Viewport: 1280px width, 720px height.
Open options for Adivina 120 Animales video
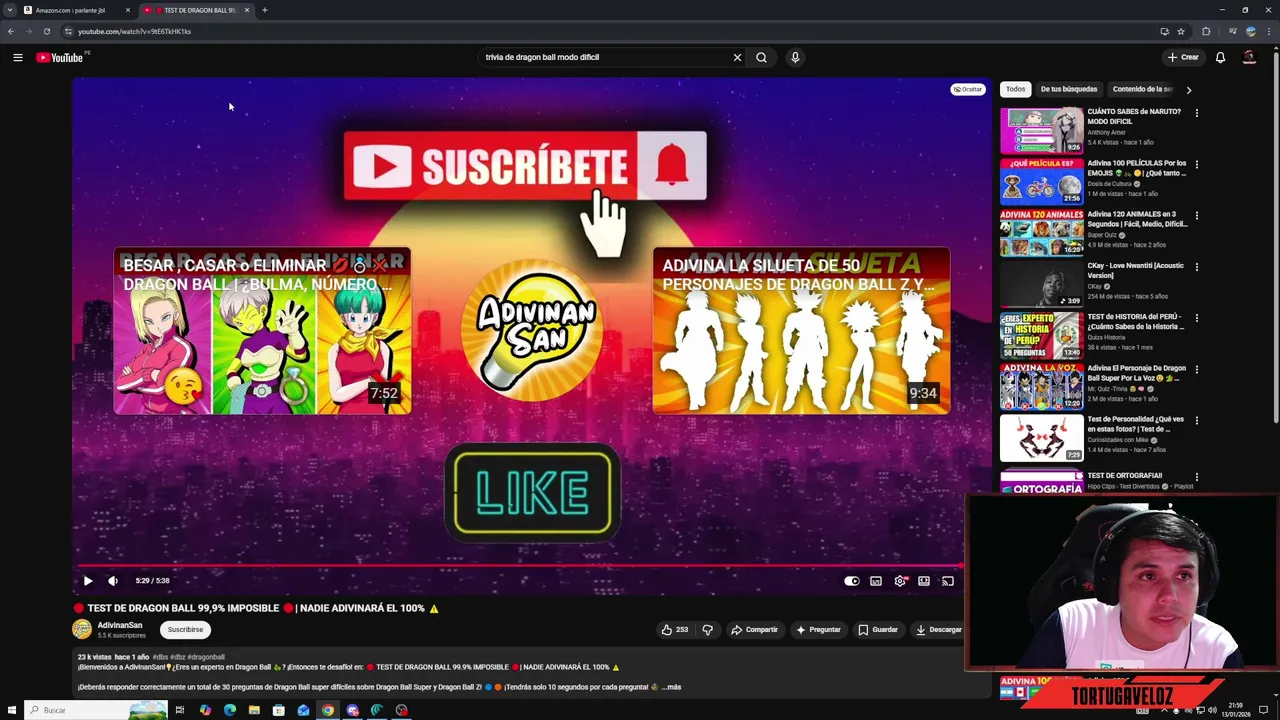[x=1197, y=215]
